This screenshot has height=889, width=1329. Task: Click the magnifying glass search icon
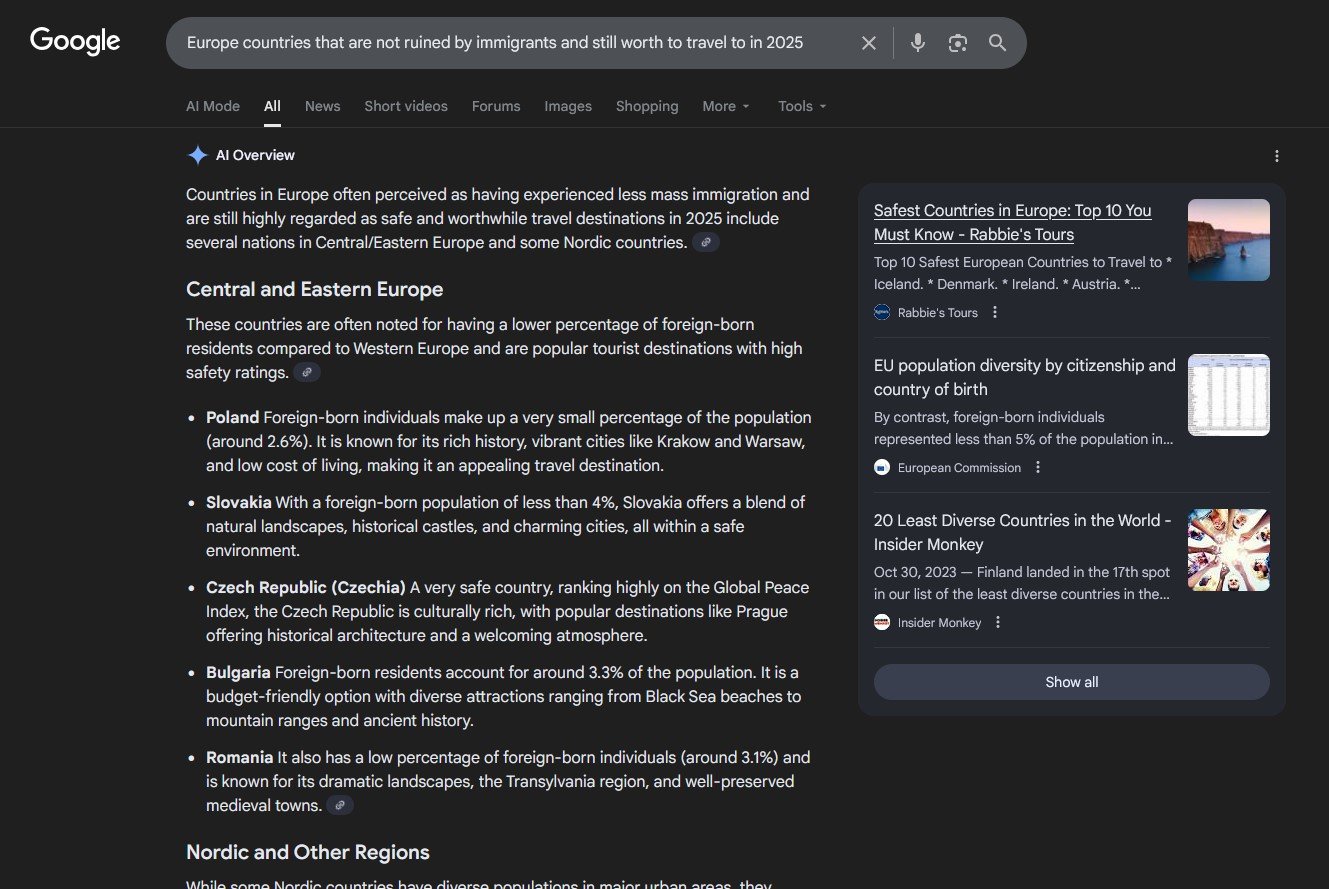[x=997, y=43]
